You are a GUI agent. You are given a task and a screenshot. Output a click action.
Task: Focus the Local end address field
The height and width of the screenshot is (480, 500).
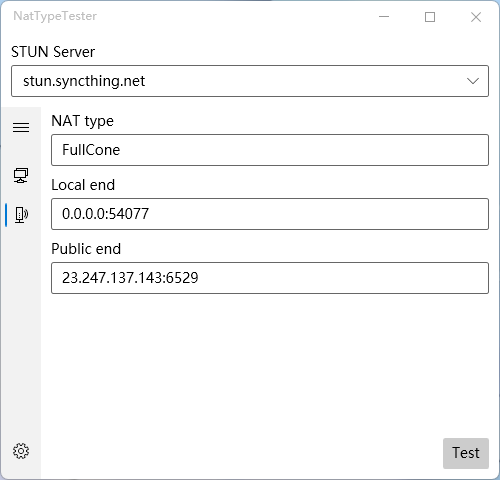270,214
